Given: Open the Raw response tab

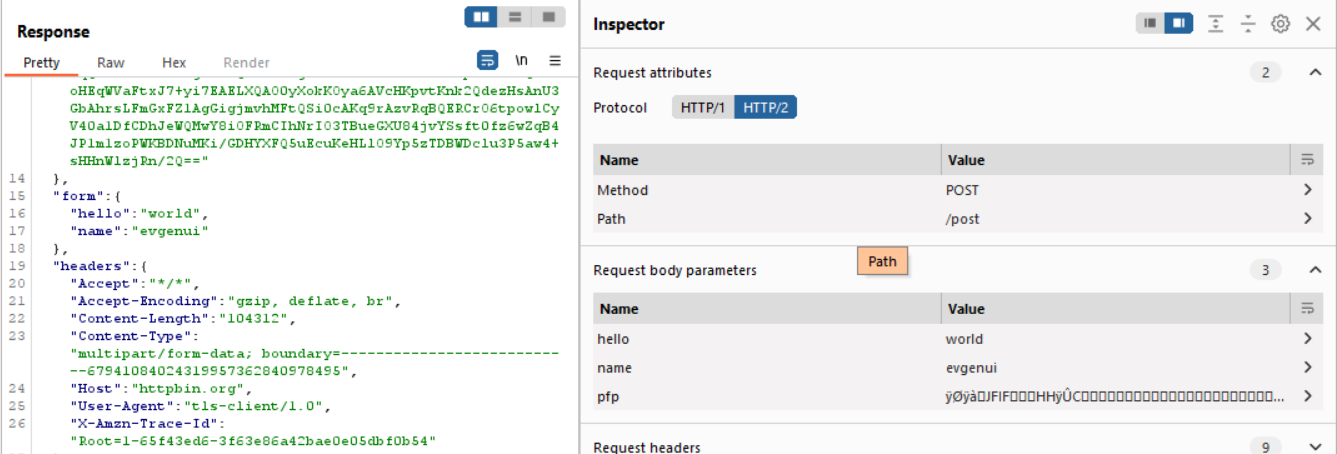Looking at the screenshot, I should point(111,62).
